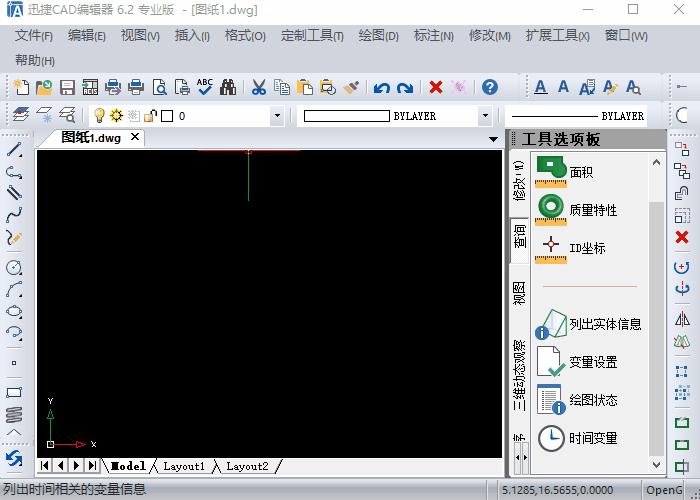Click 列出实体信息 tool
Screen dimensions: 700x500
click(x=589, y=324)
